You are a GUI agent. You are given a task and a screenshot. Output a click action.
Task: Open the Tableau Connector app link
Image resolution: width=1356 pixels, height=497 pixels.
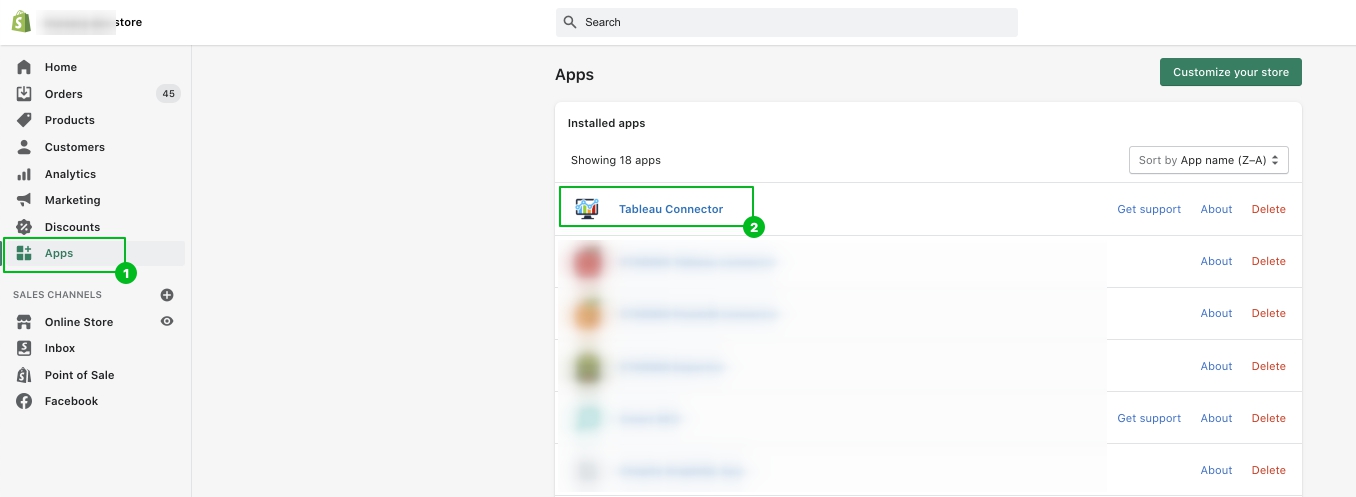pyautogui.click(x=670, y=209)
